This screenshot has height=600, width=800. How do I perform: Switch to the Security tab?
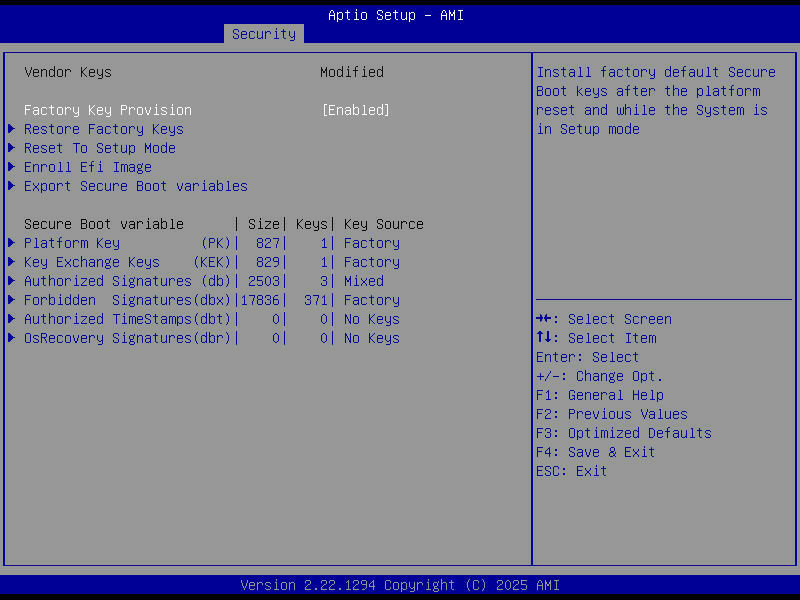(x=263, y=33)
